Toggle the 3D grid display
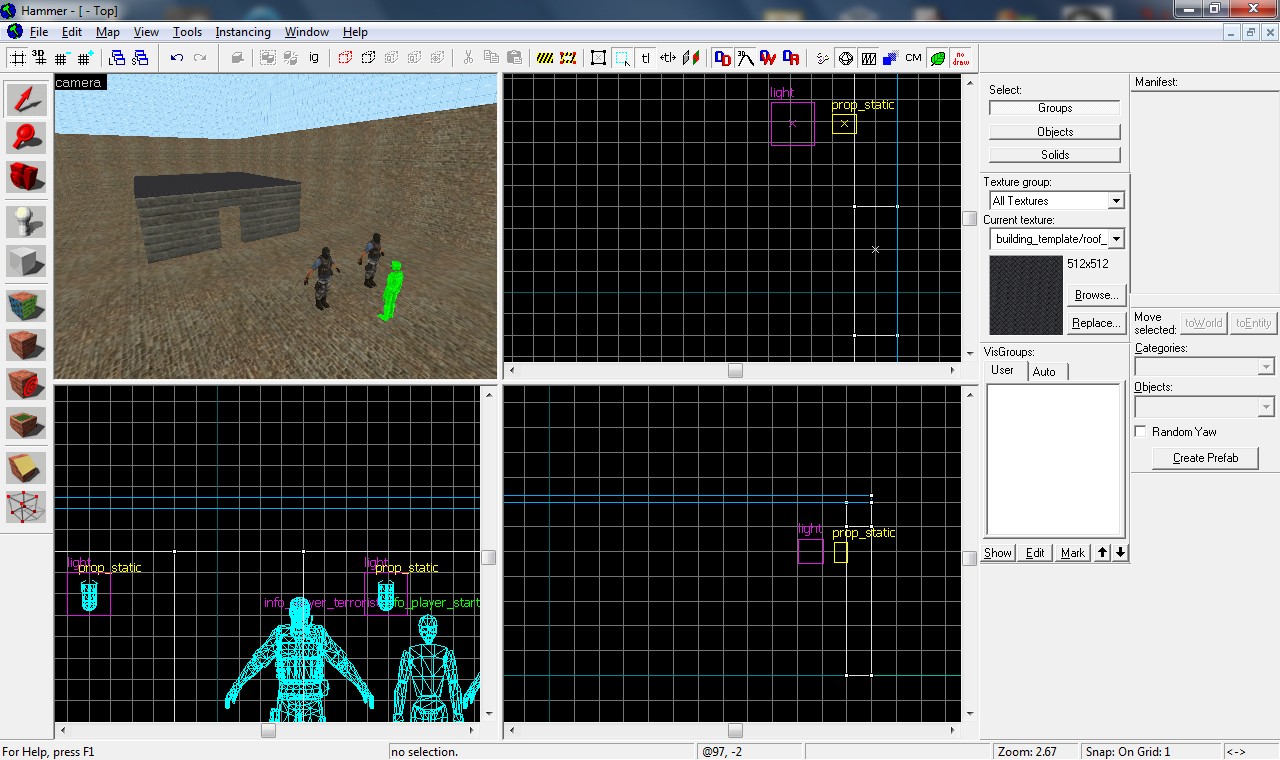Screen dimensions: 1280x760 coord(38,57)
